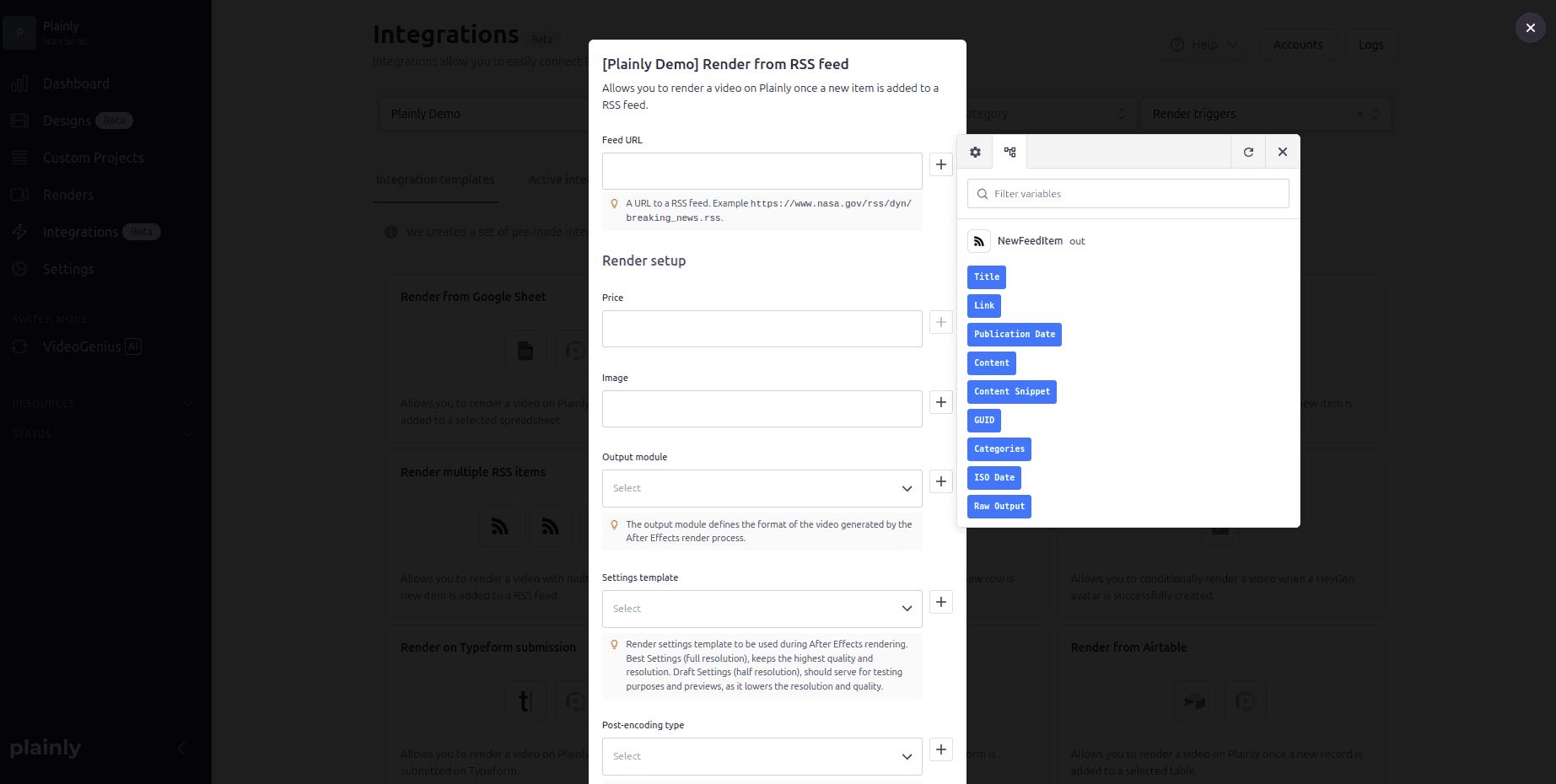1556x784 pixels.
Task: Open the Integration templates tab
Action: click(x=435, y=180)
